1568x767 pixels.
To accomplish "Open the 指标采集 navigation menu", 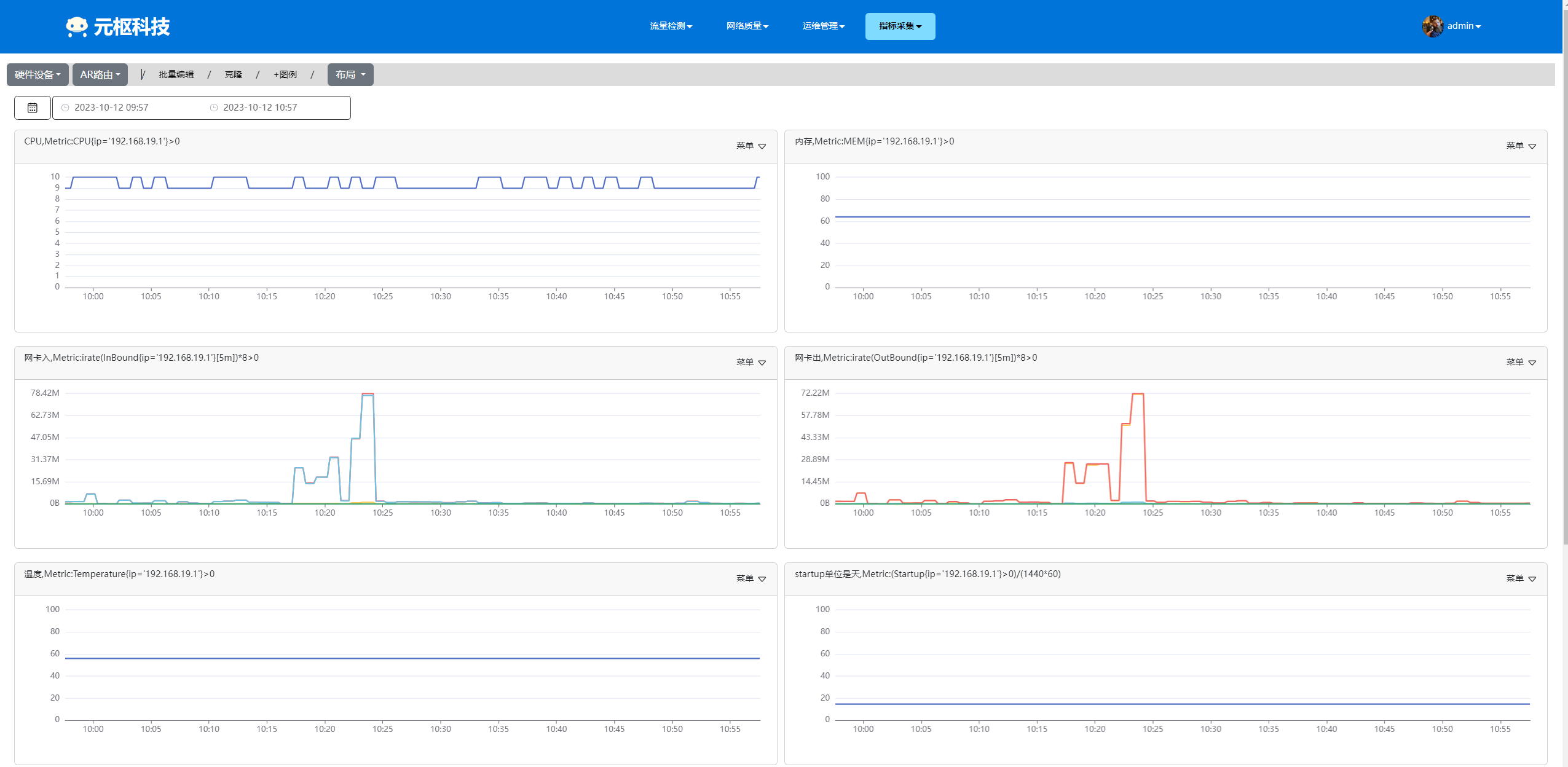I will pyautogui.click(x=900, y=26).
